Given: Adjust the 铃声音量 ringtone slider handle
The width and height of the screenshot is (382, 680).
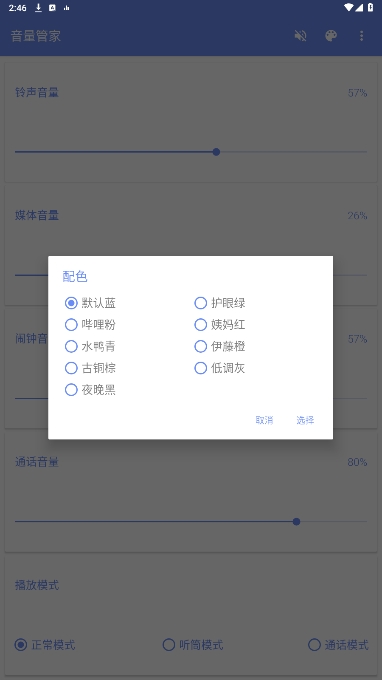Looking at the screenshot, I should [216, 152].
